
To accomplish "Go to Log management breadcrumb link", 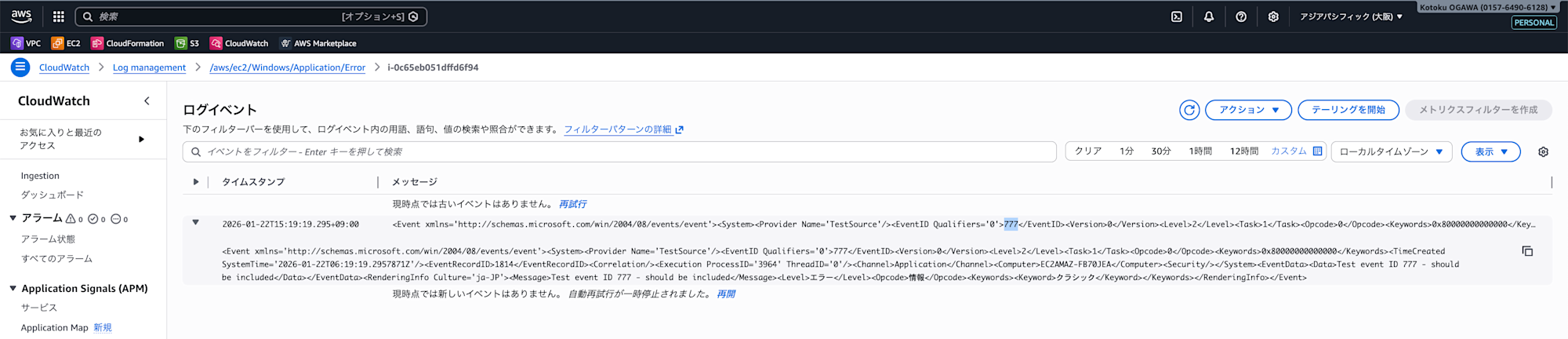I will pyautogui.click(x=149, y=67).
